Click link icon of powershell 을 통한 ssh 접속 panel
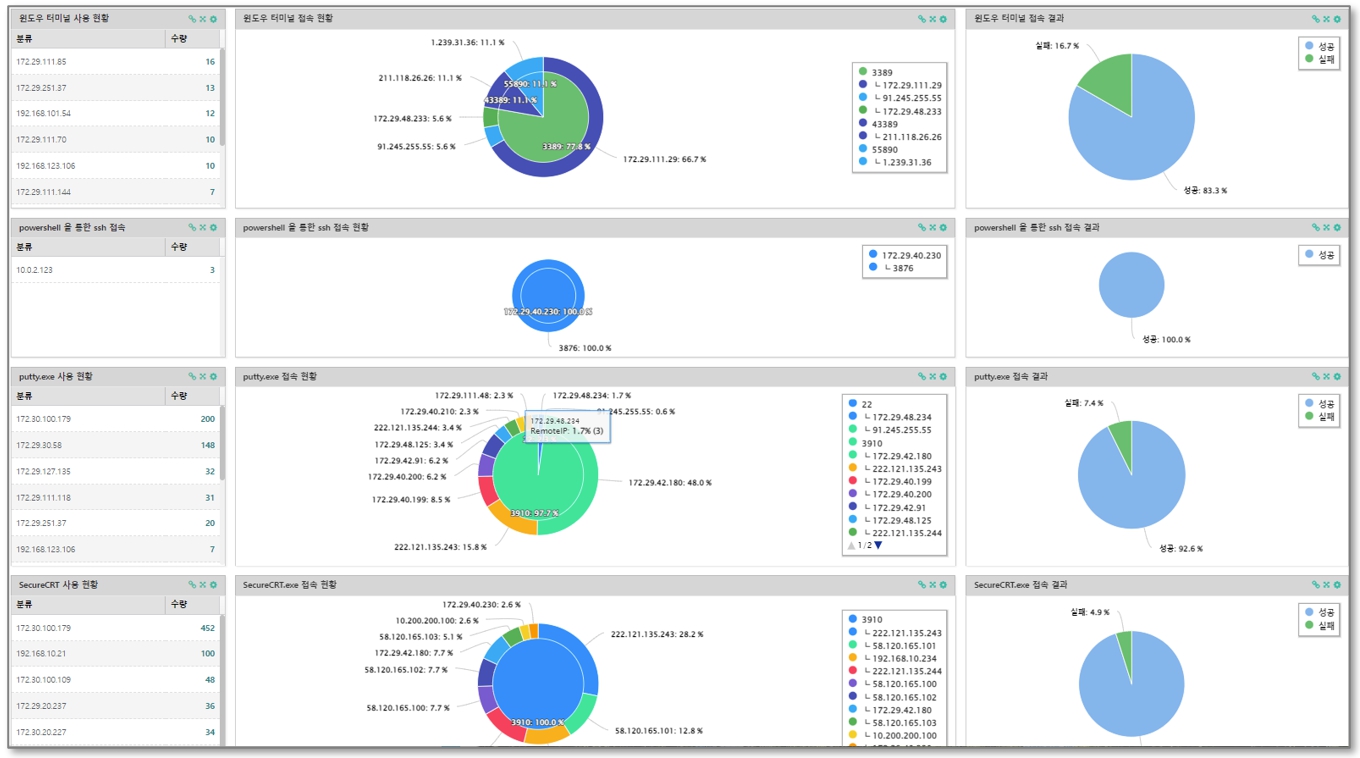Viewport: 1360px width, 758px height. click(193, 228)
